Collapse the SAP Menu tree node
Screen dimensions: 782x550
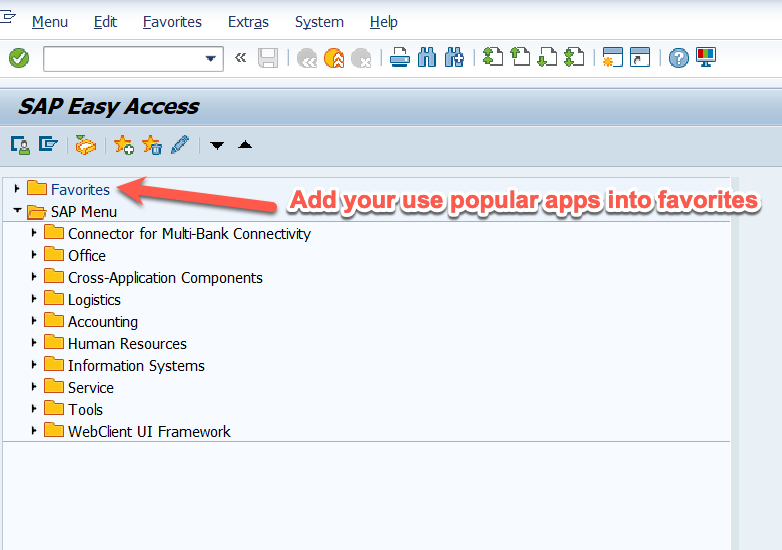[17, 211]
